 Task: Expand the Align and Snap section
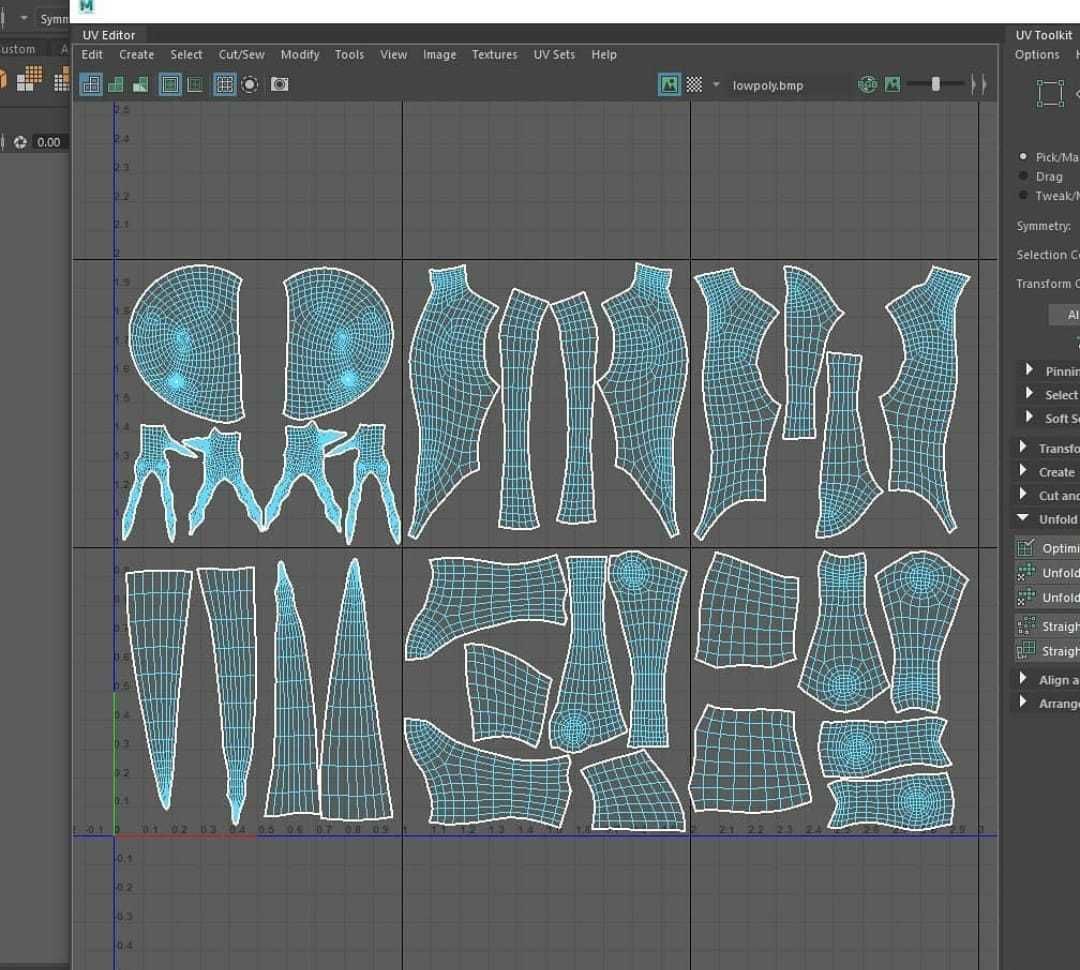coord(1023,679)
